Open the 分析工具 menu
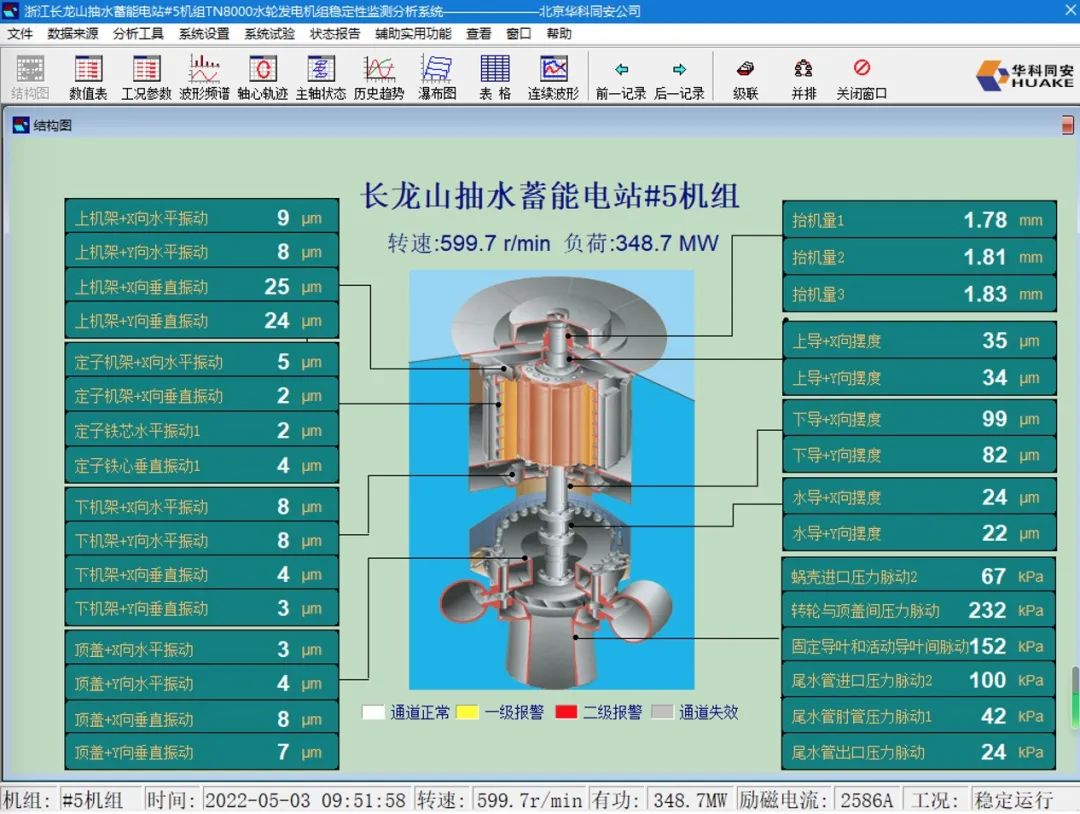 coord(138,34)
